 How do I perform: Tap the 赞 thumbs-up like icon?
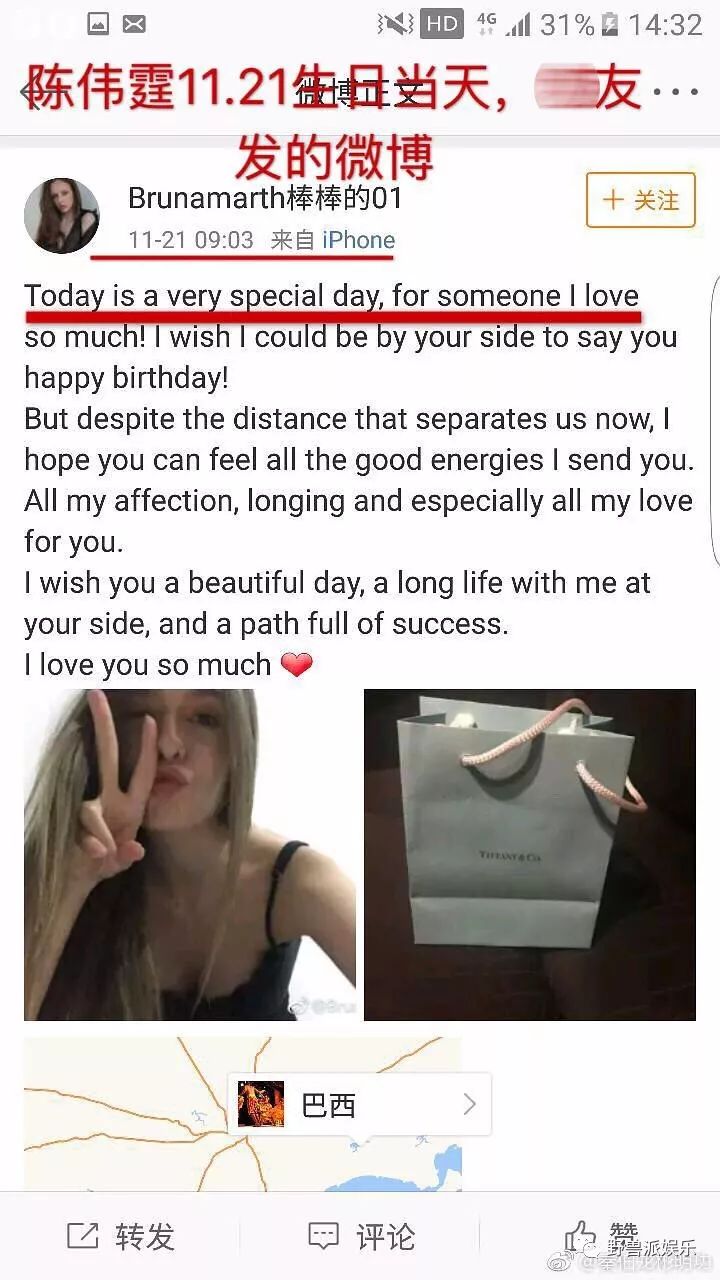click(x=581, y=1234)
